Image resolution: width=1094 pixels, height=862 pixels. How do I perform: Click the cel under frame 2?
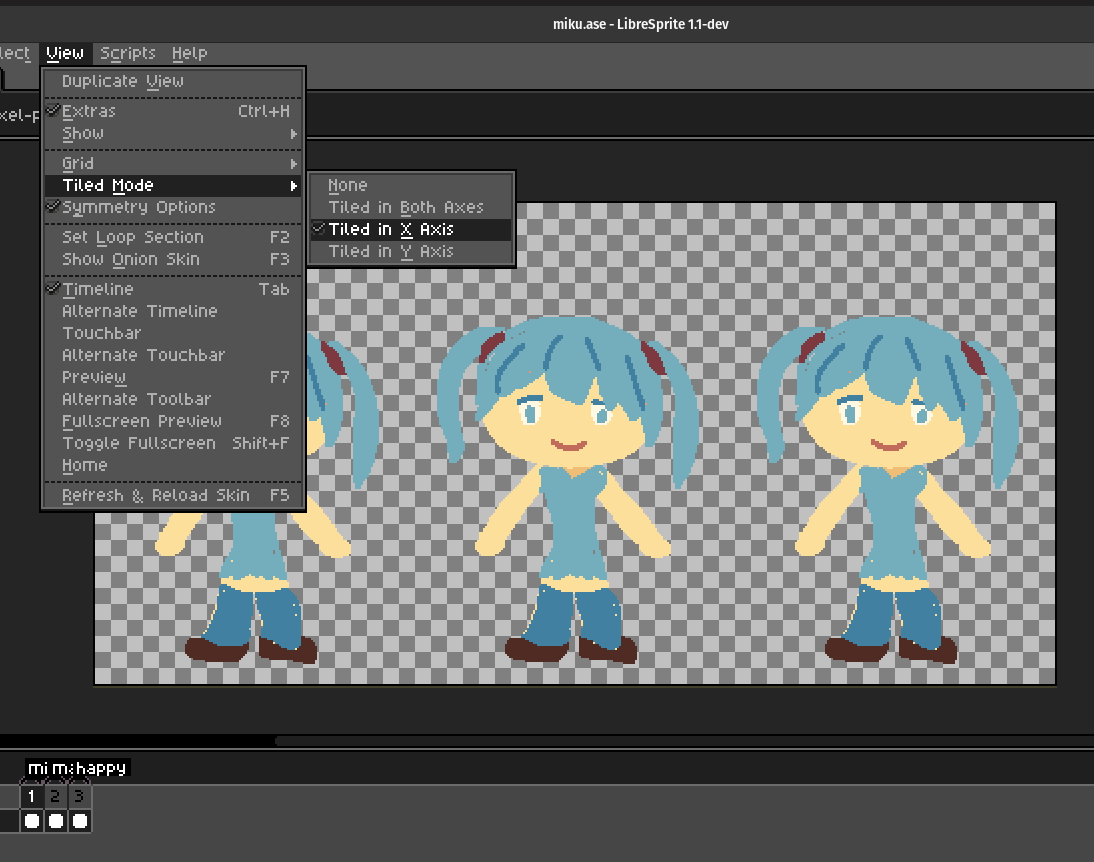[x=56, y=821]
